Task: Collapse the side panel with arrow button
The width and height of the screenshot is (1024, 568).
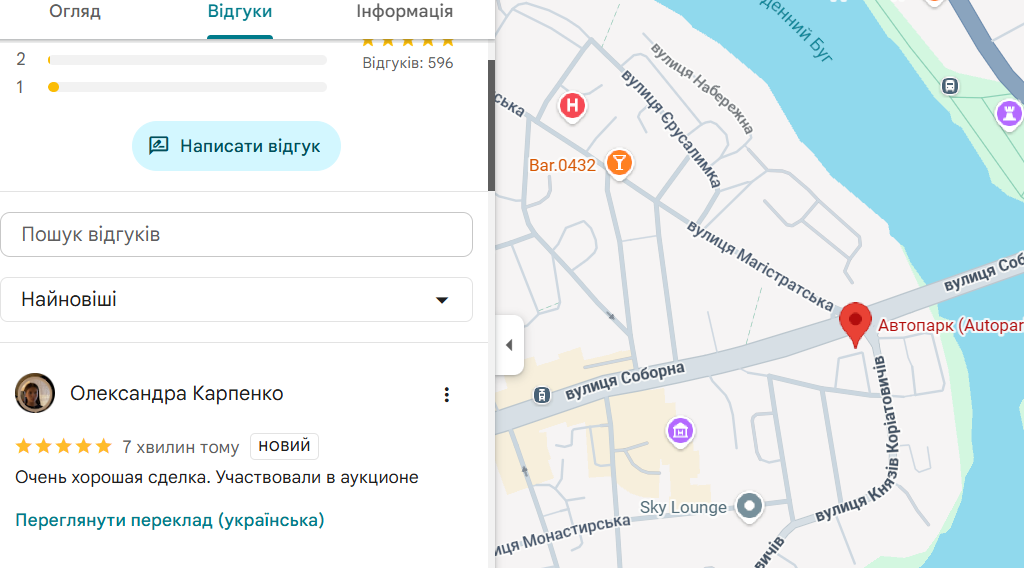Action: pyautogui.click(x=509, y=345)
